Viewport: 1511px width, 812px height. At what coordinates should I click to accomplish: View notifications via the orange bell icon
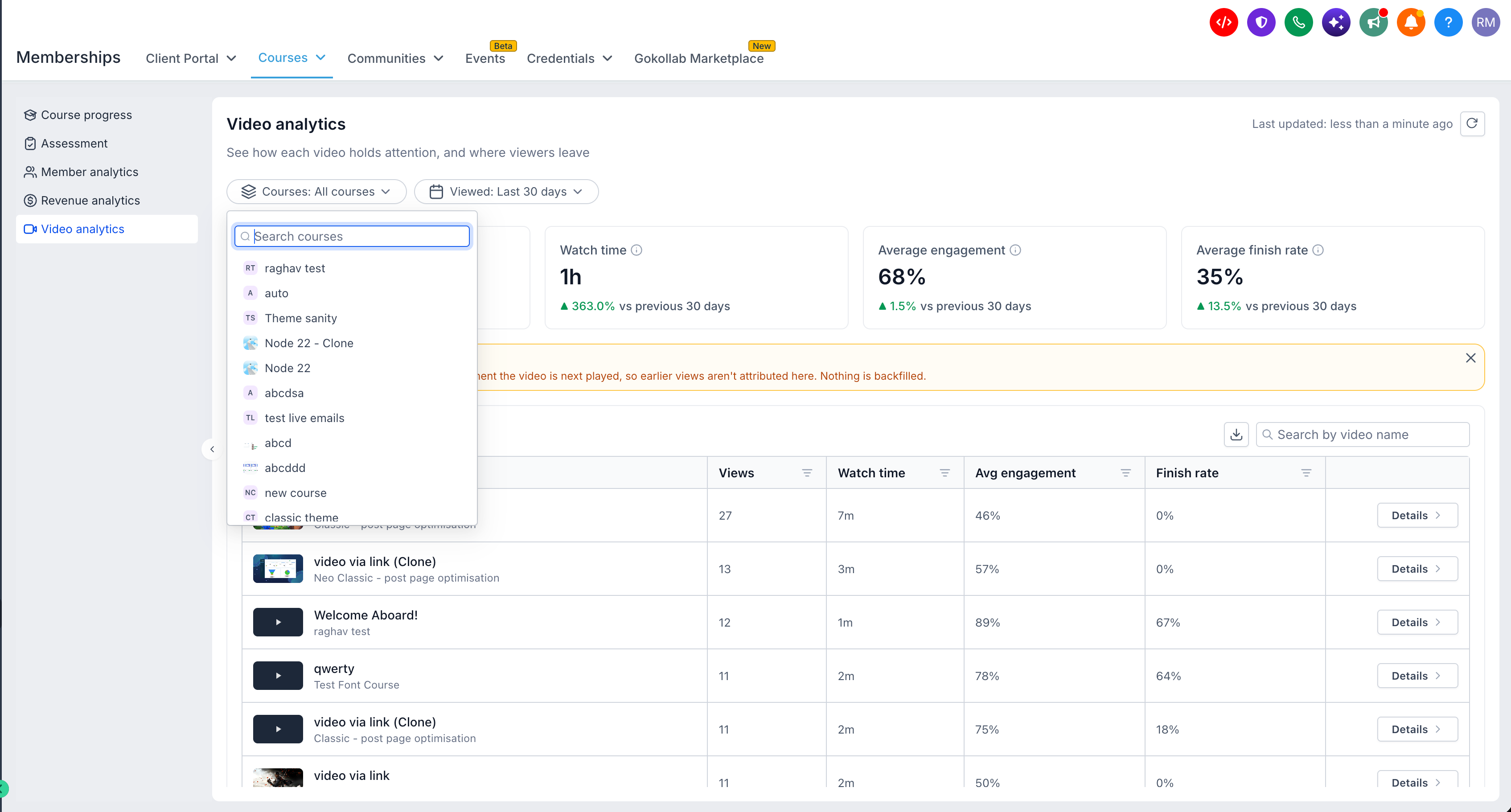(1411, 22)
